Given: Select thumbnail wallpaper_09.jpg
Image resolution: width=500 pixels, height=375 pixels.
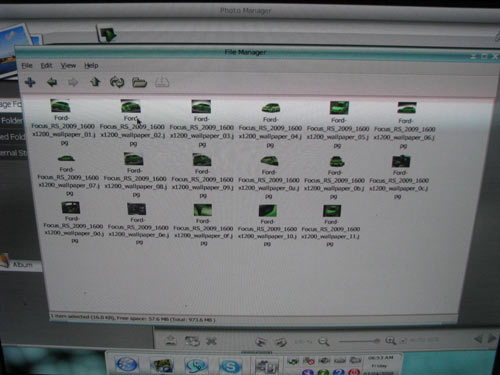Looking at the screenshot, I should click(202, 160).
